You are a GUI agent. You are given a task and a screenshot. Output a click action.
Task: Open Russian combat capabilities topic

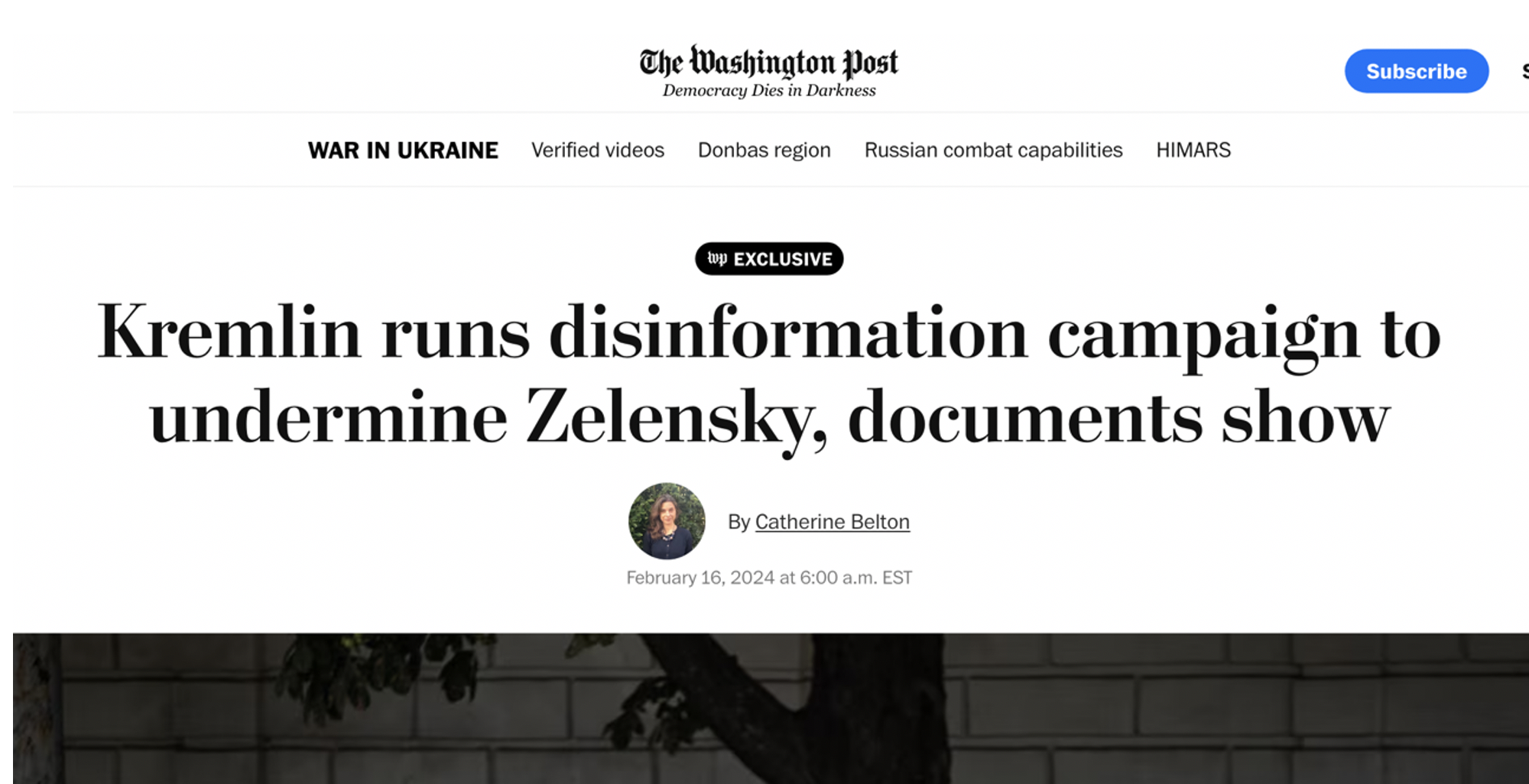[993, 150]
